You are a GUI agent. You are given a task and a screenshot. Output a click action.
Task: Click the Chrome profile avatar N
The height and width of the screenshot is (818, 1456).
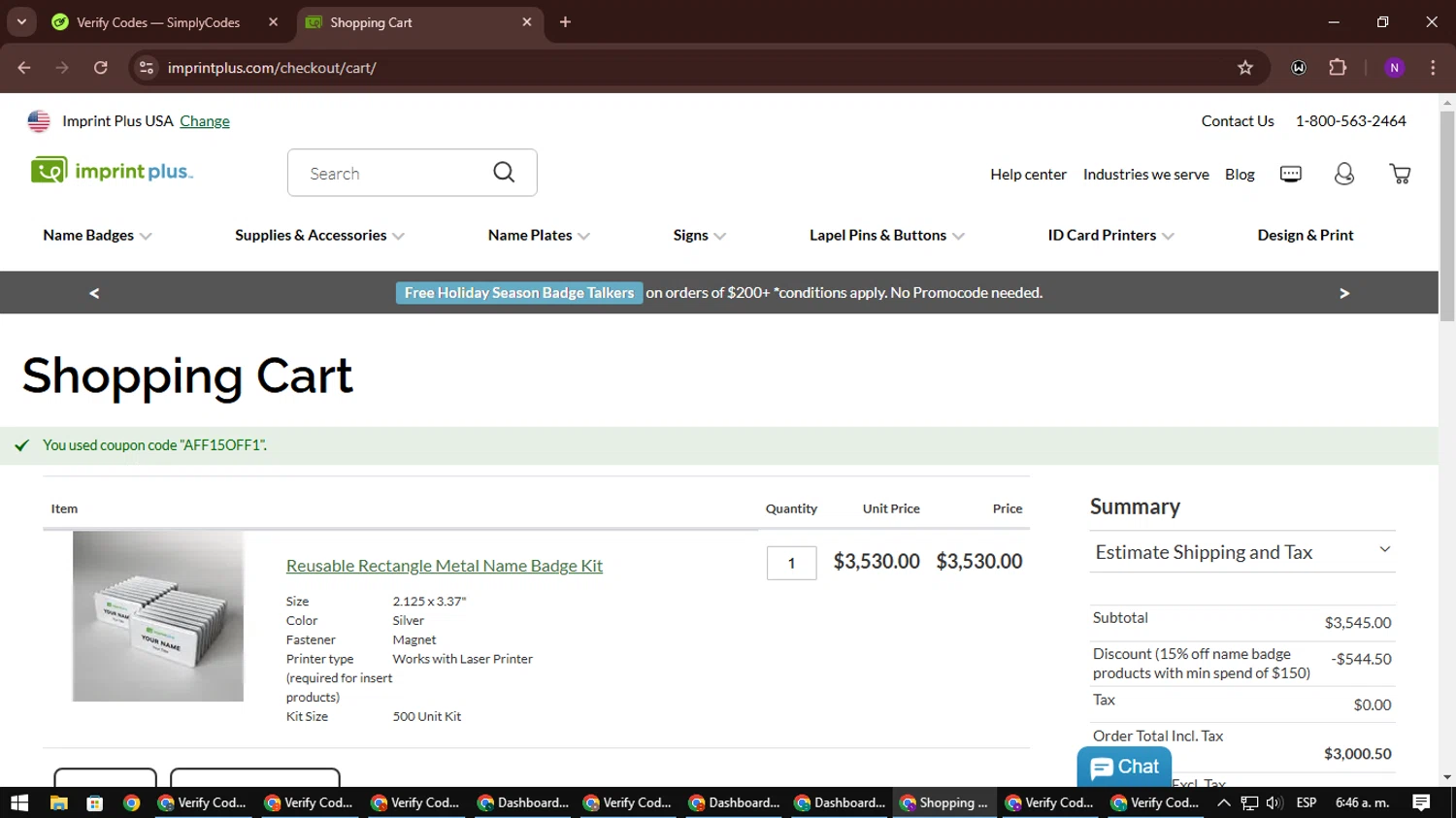[1395, 68]
